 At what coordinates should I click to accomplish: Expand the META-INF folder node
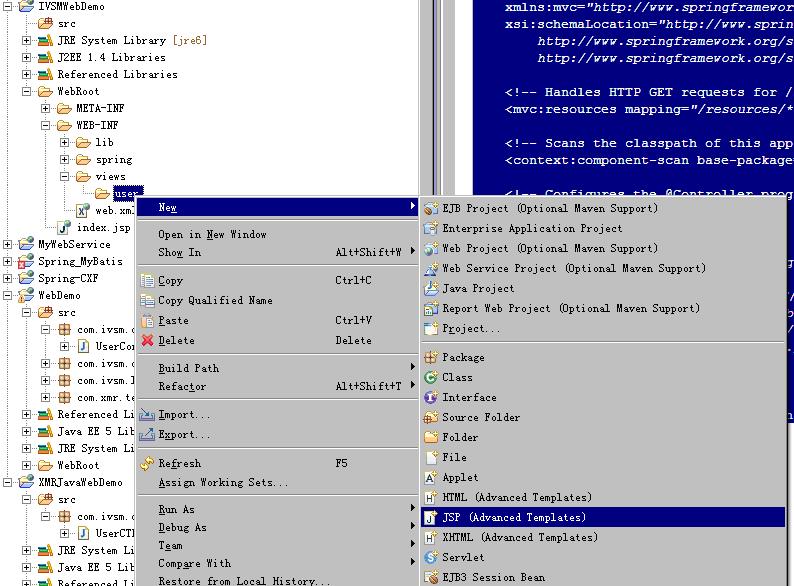click(x=46, y=108)
